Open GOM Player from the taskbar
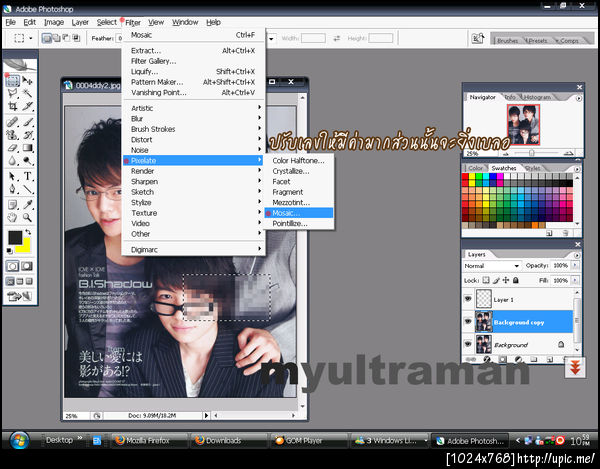Image resolution: width=600 pixels, height=469 pixels. tap(309, 440)
